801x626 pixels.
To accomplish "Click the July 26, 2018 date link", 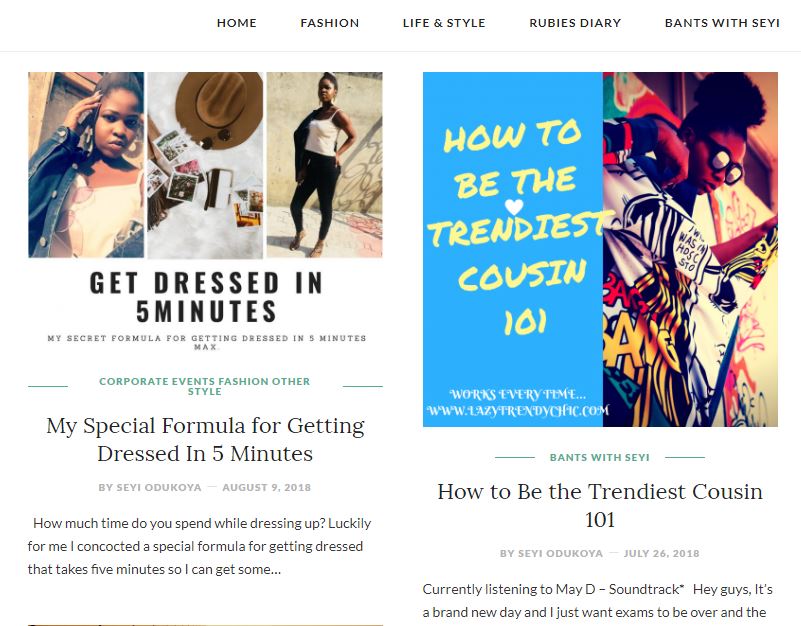I will pos(662,553).
